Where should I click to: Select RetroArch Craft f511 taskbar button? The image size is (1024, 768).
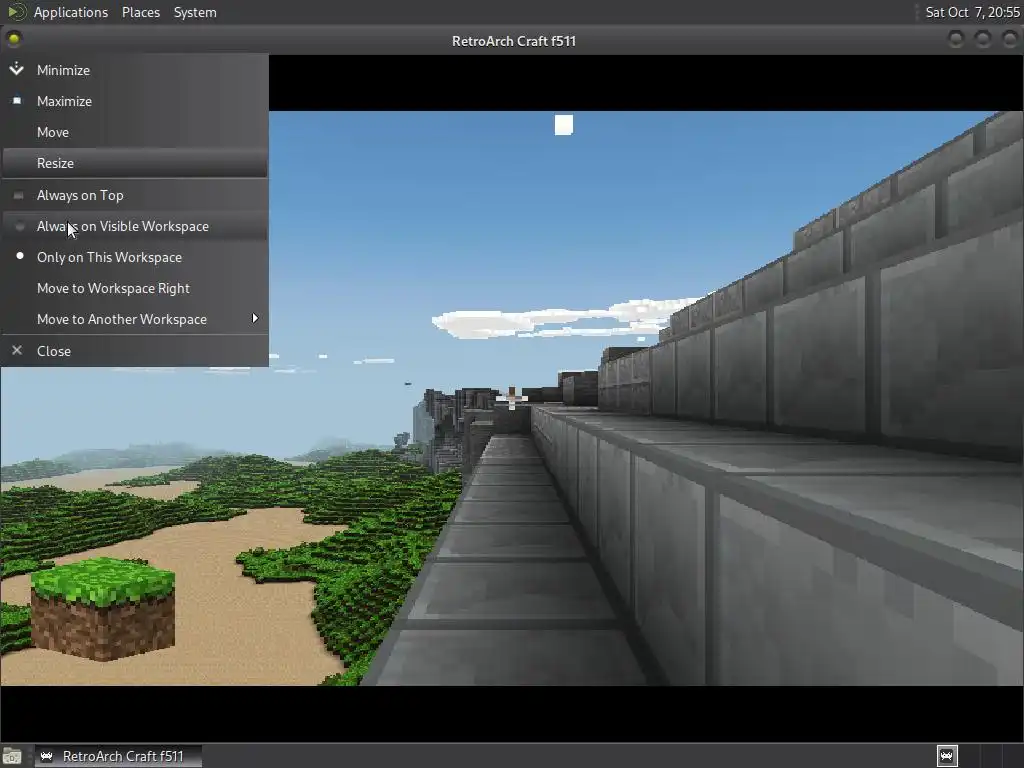pos(118,756)
